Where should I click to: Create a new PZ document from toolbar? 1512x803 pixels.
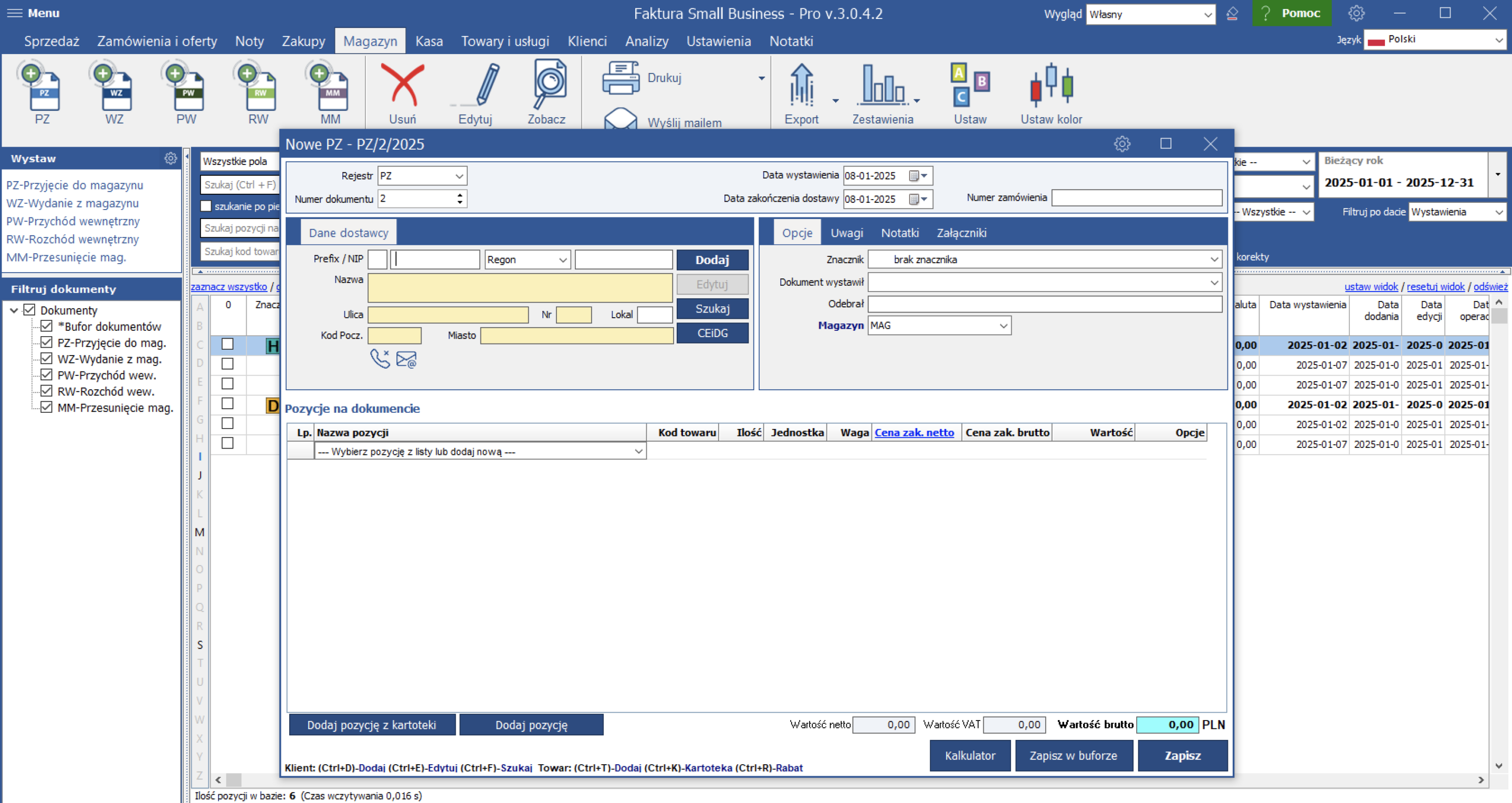(41, 89)
